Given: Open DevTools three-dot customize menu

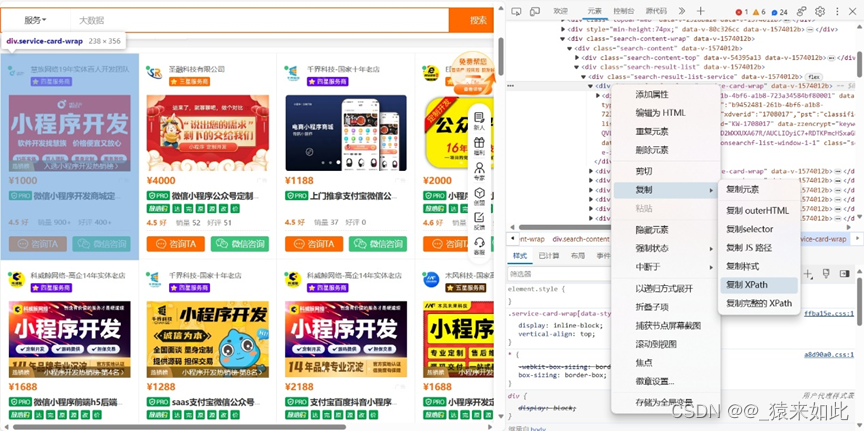Looking at the screenshot, I should click(x=837, y=11).
